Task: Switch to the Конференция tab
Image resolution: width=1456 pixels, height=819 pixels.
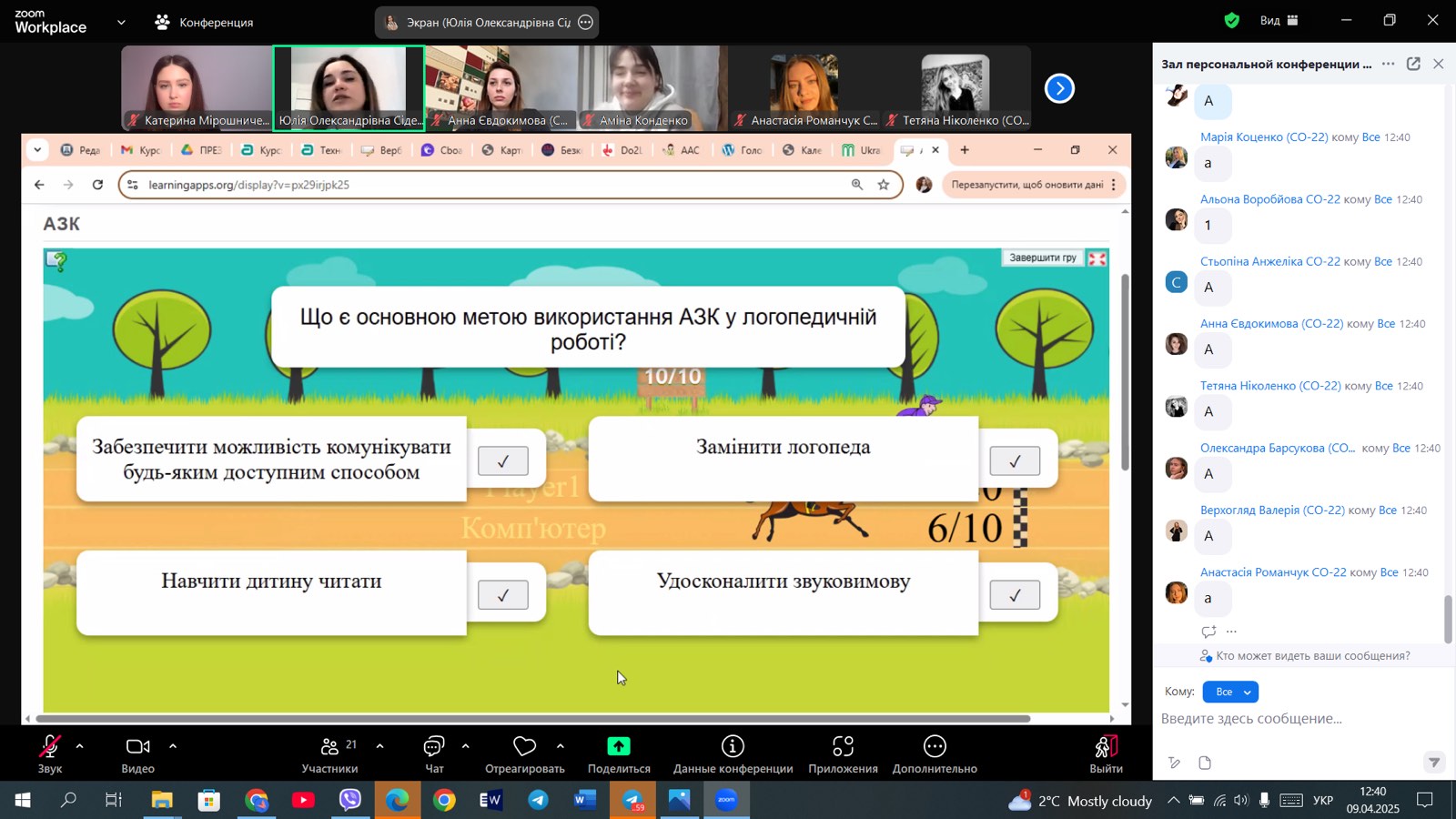Action: coord(205,22)
